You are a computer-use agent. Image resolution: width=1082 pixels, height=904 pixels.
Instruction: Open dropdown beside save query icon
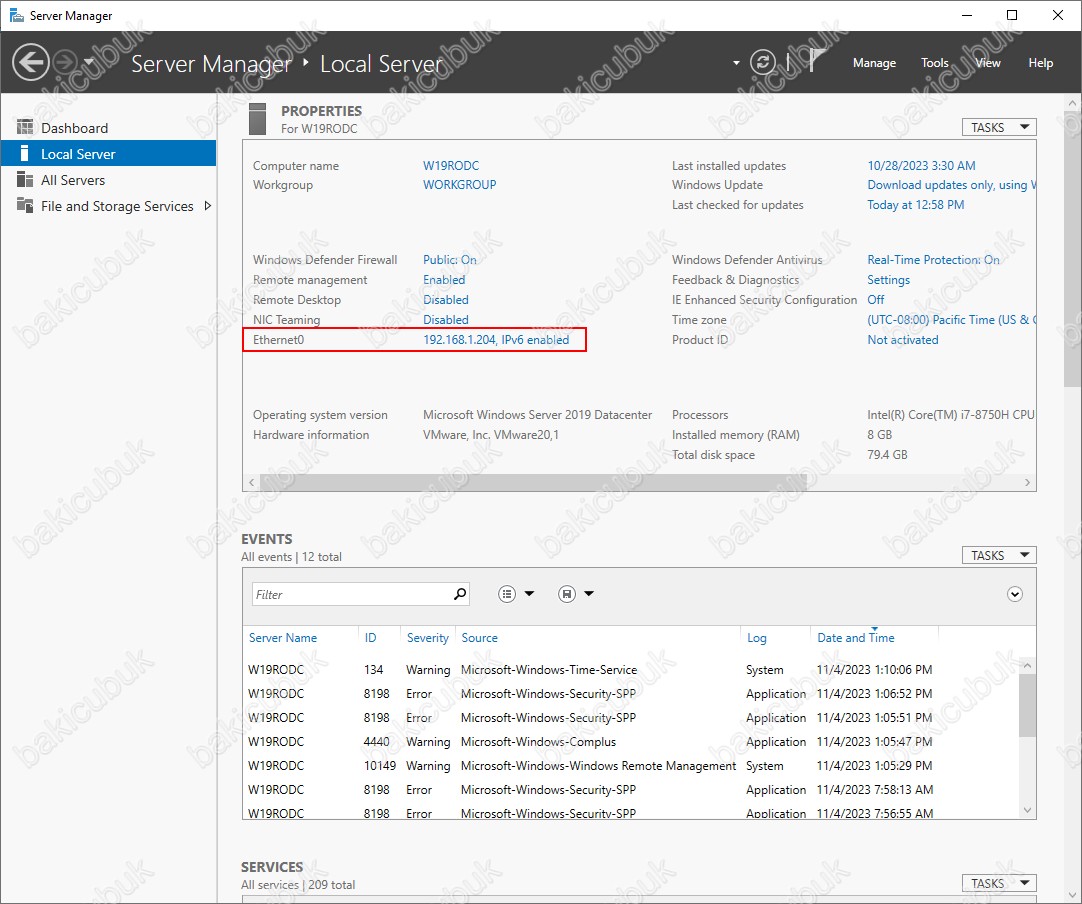[x=589, y=593]
